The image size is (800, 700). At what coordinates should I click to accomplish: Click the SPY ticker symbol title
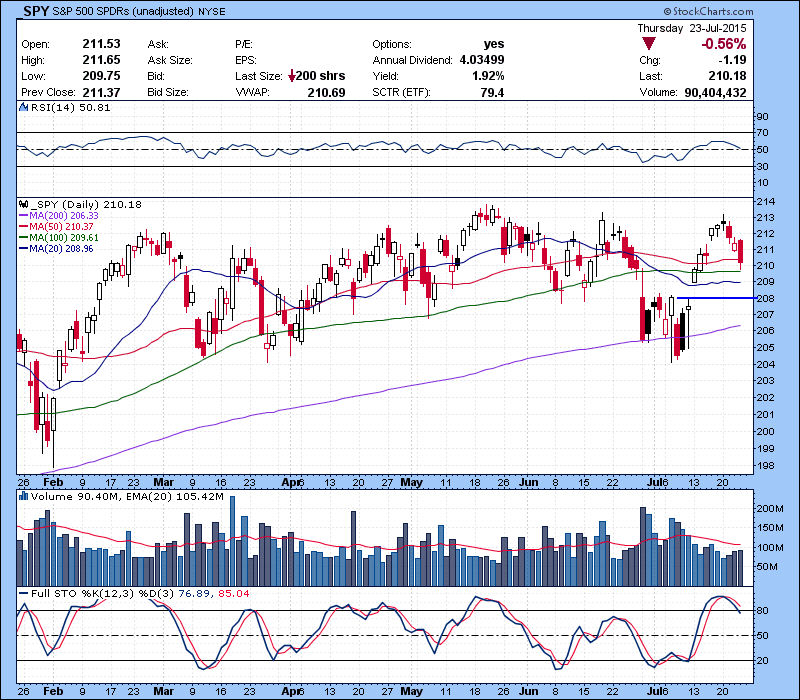(36, 11)
